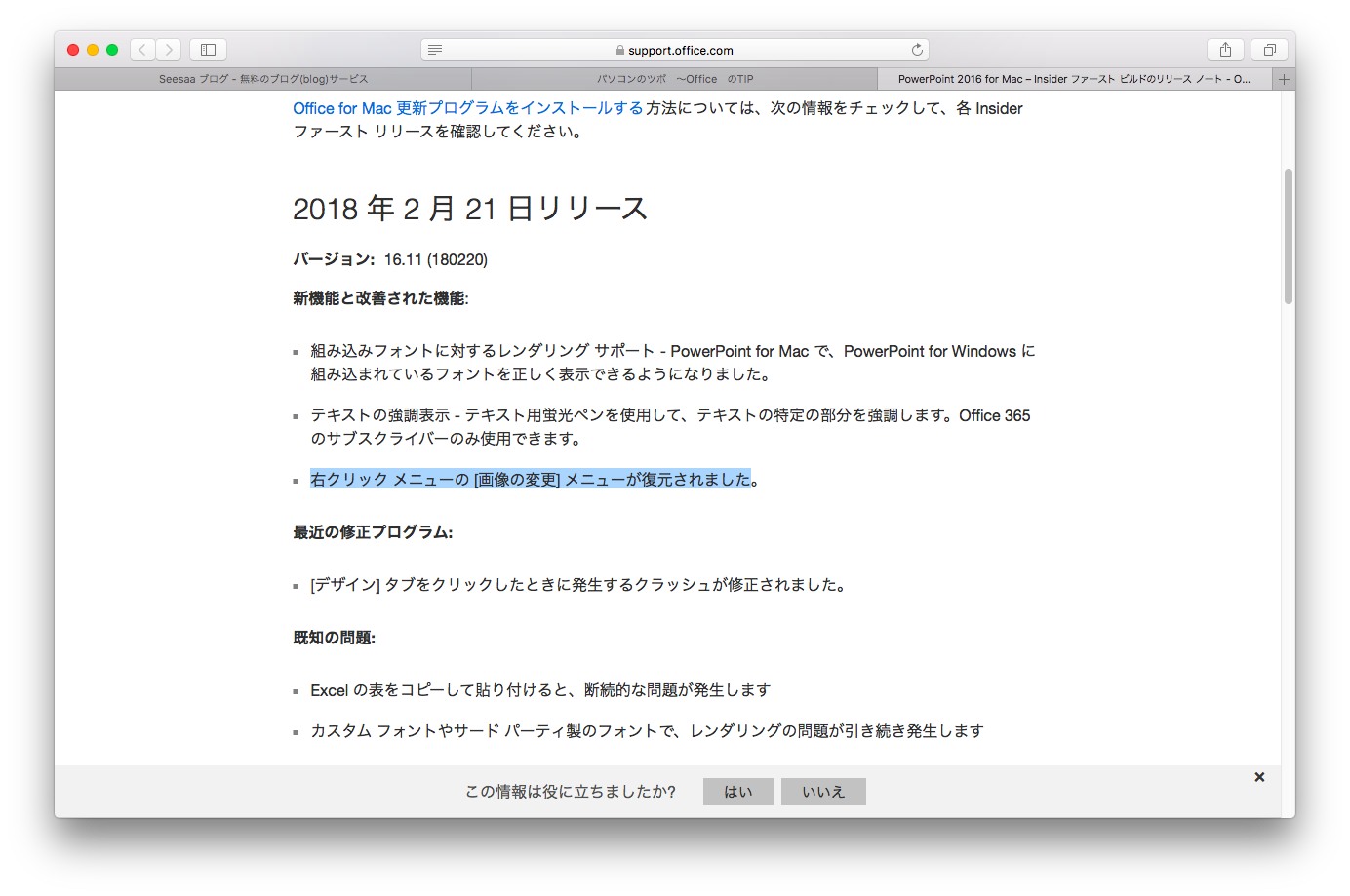Image resolution: width=1350 pixels, height=896 pixels.
Task: Click the カスタム フォントやサード パーティ item
Action: tap(647, 731)
